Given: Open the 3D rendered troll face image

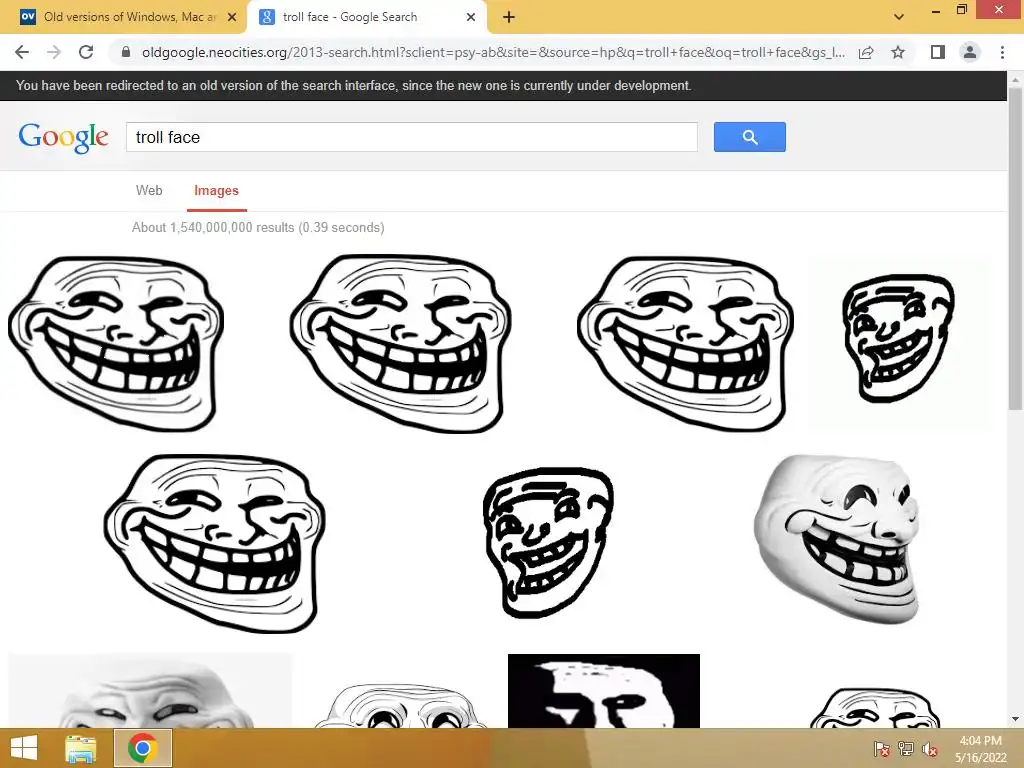Looking at the screenshot, I should 837,538.
